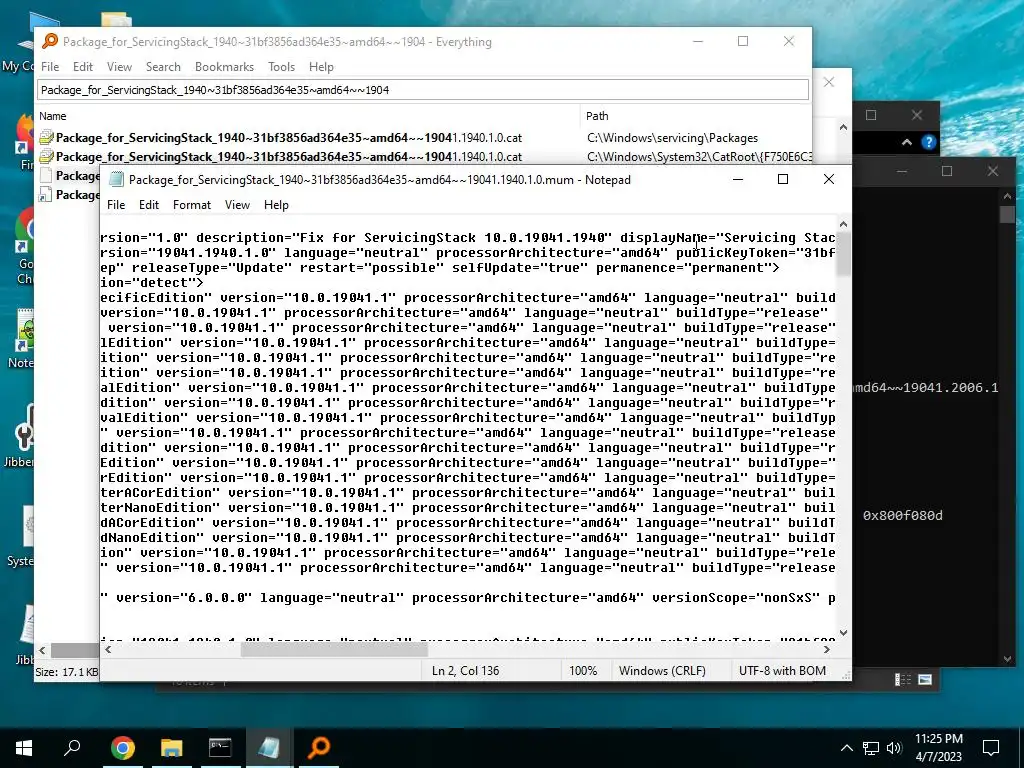Click the volume speaker tray icon
1024x768 pixels.
point(894,748)
